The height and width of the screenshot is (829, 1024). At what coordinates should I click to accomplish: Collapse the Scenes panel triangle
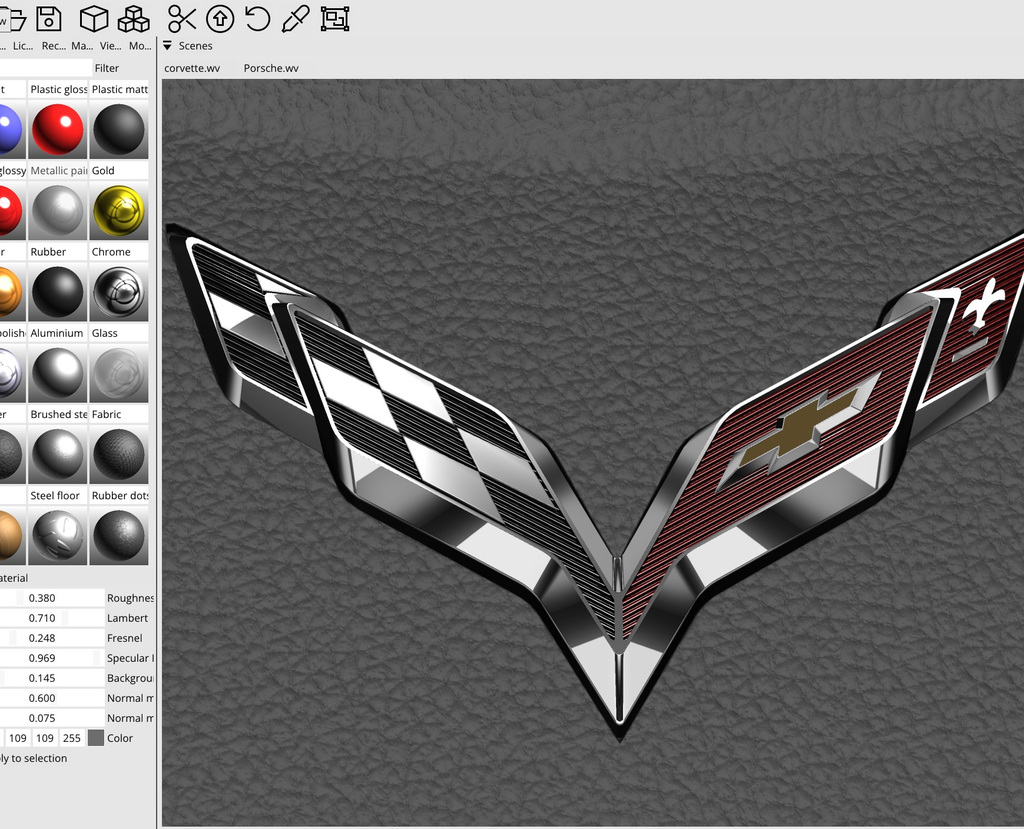[168, 46]
